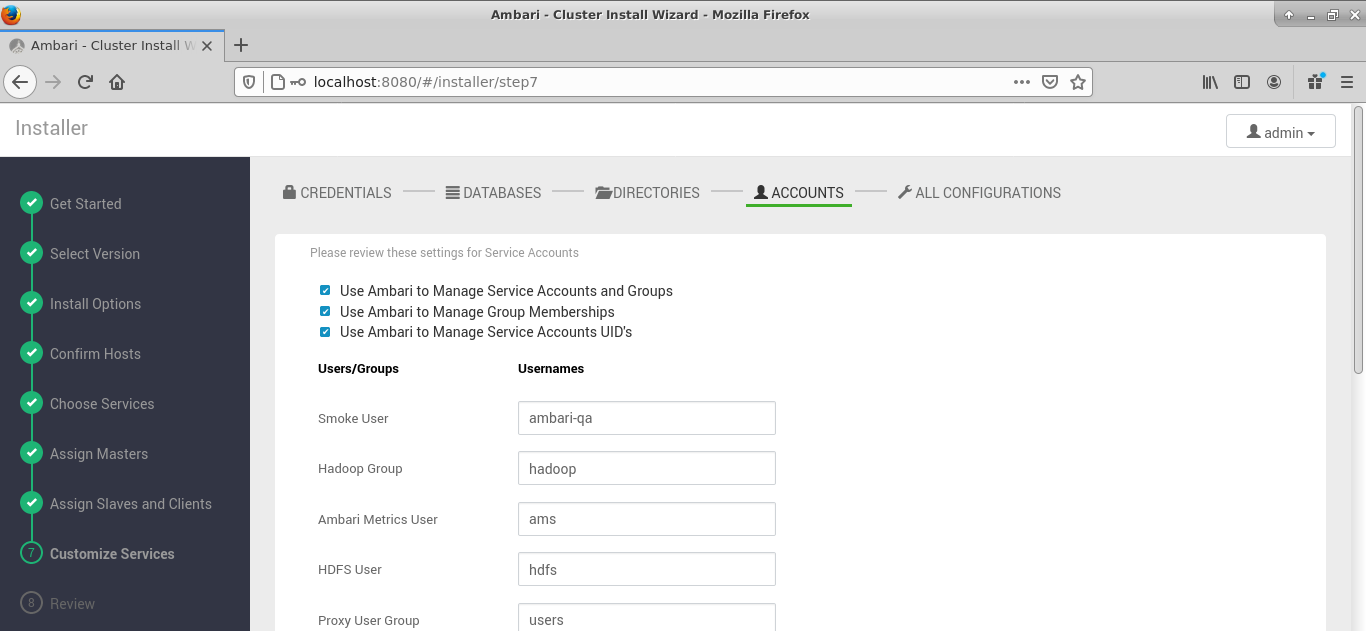Open the All Configurations tab
Image resolution: width=1366 pixels, height=631 pixels.
point(979,193)
